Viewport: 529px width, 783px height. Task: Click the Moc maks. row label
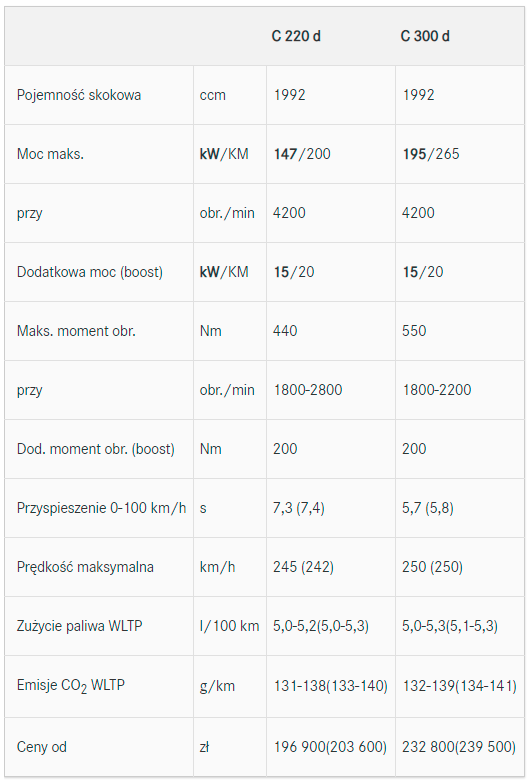click(x=50, y=154)
